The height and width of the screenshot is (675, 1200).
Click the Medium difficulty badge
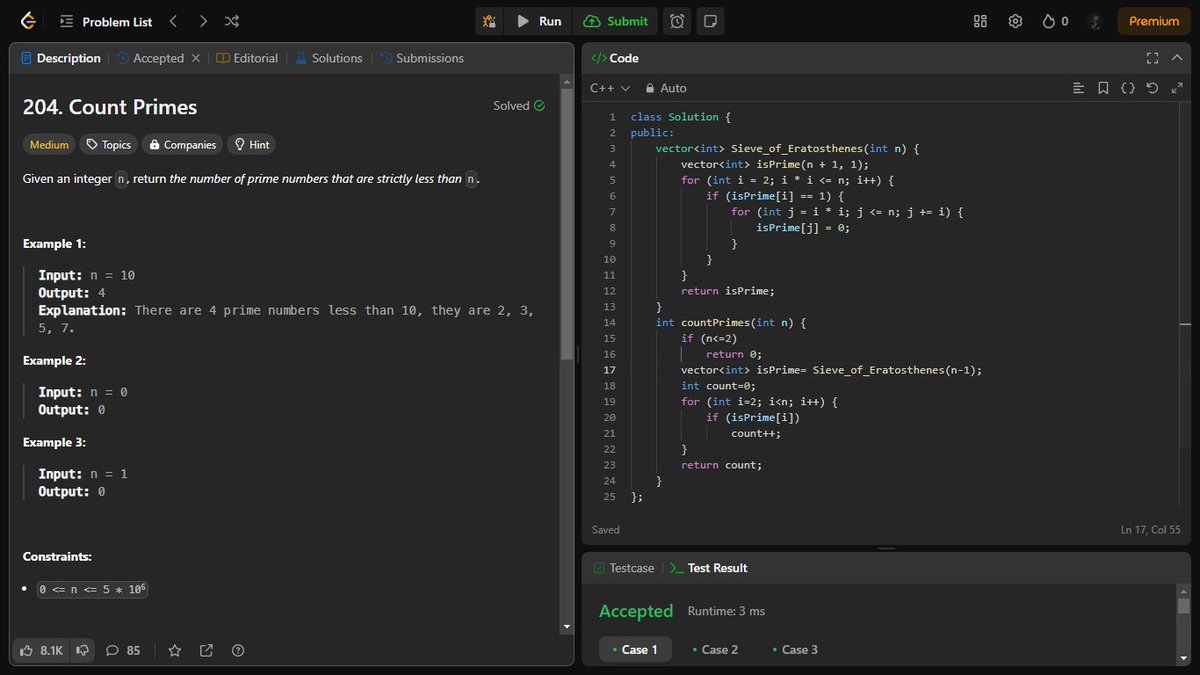click(x=49, y=145)
